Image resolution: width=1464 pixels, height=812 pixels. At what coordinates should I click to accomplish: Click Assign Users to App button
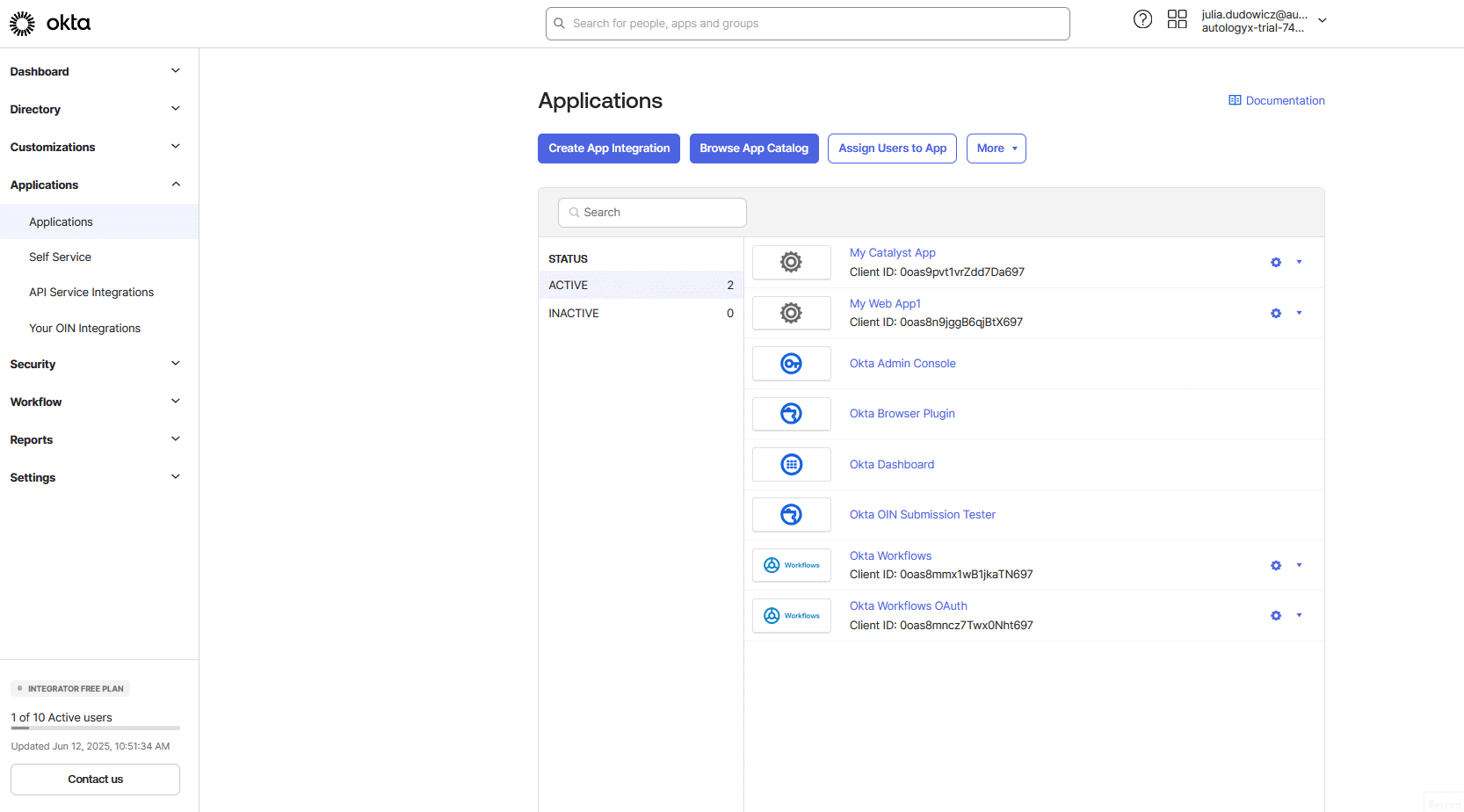click(892, 149)
